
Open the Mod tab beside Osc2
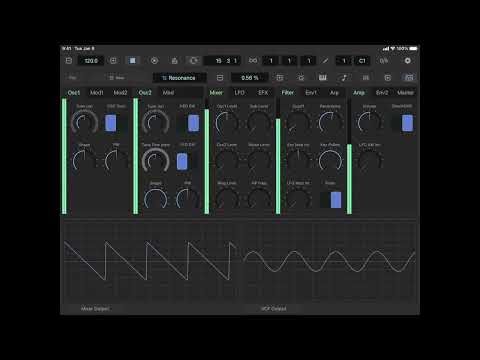[x=168, y=93]
